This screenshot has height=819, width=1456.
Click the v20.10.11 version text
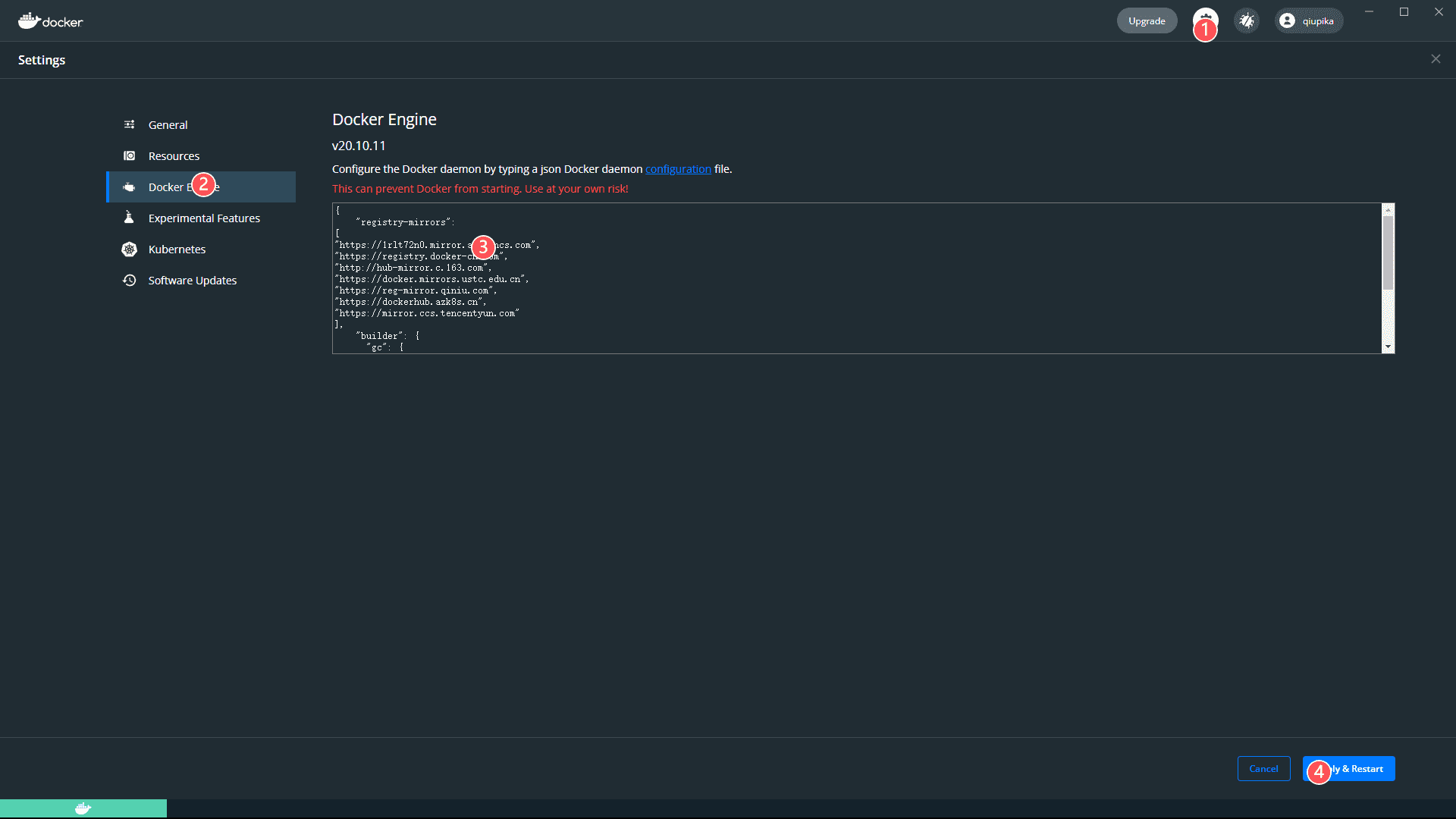(359, 146)
